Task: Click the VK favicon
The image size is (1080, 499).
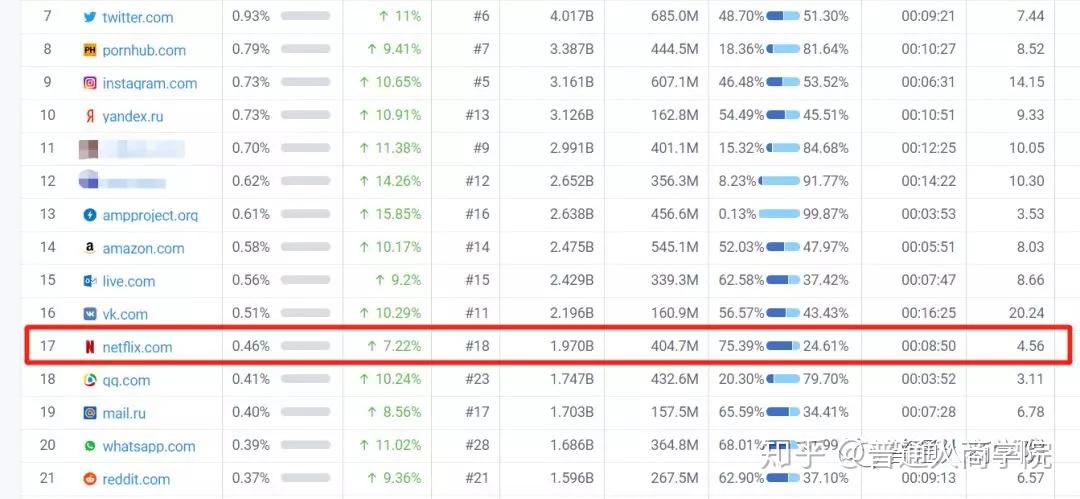Action: click(x=90, y=314)
